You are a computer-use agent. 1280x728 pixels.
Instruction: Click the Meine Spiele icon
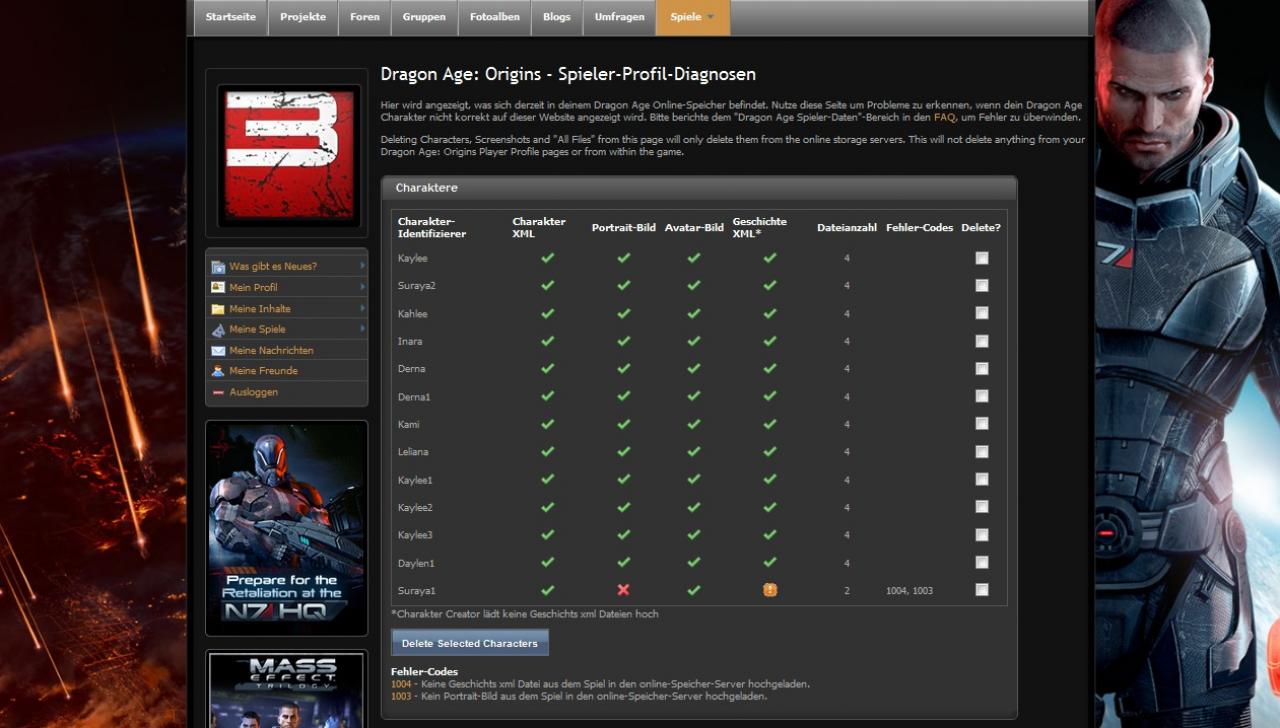[x=218, y=329]
